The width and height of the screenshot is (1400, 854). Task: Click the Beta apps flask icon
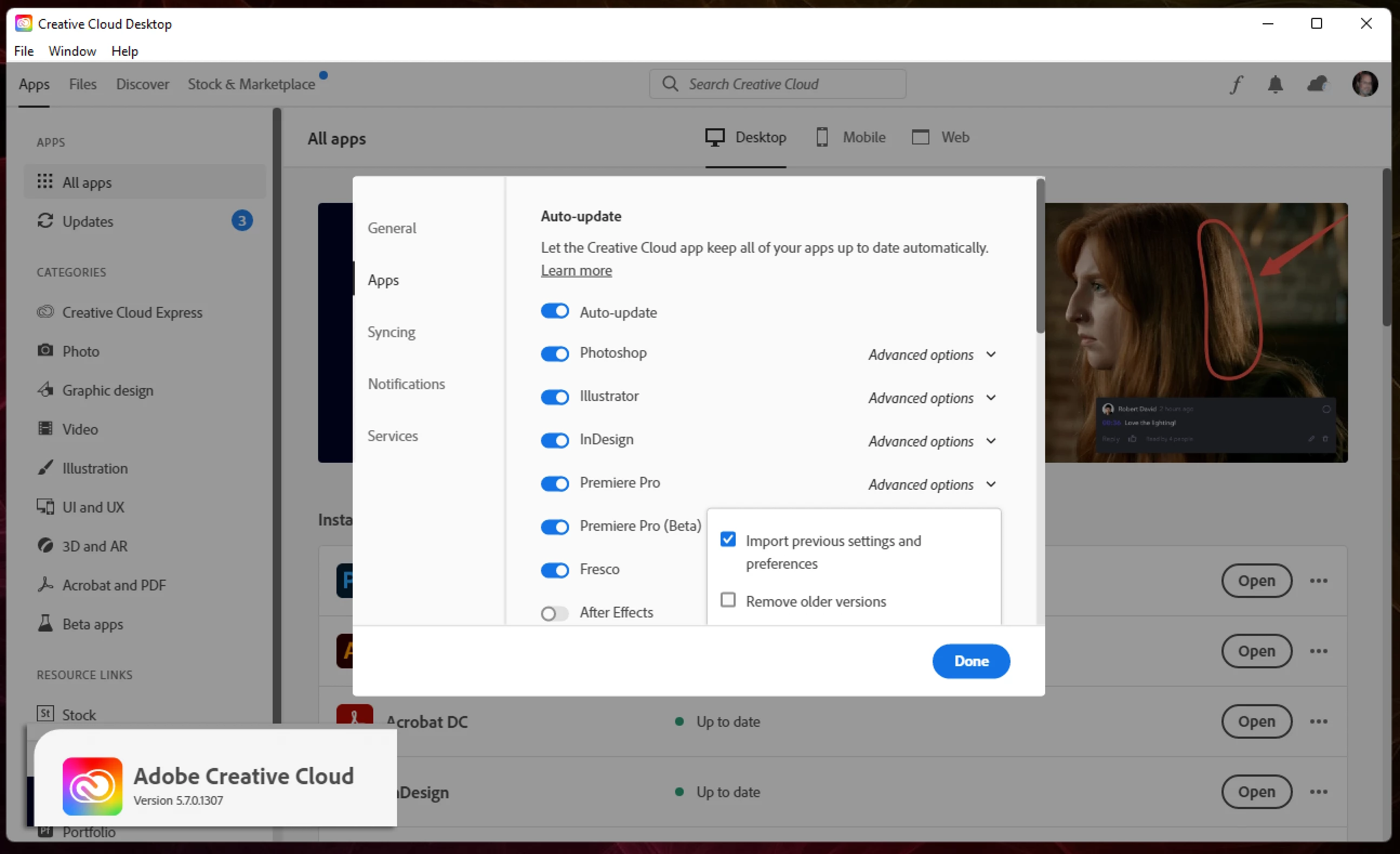(x=45, y=623)
